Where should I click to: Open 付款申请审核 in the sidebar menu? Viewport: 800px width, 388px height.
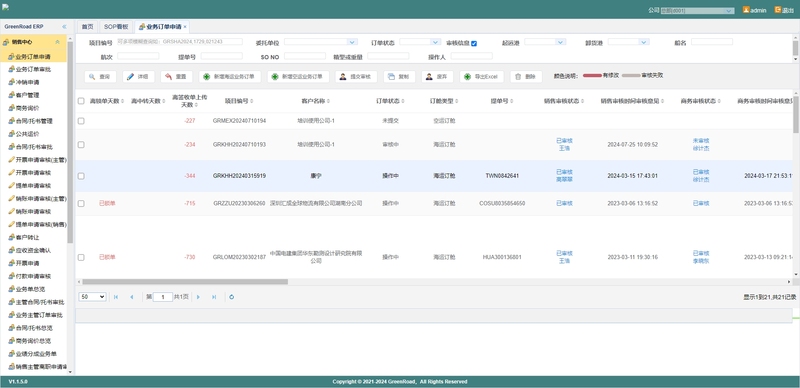(x=31, y=276)
